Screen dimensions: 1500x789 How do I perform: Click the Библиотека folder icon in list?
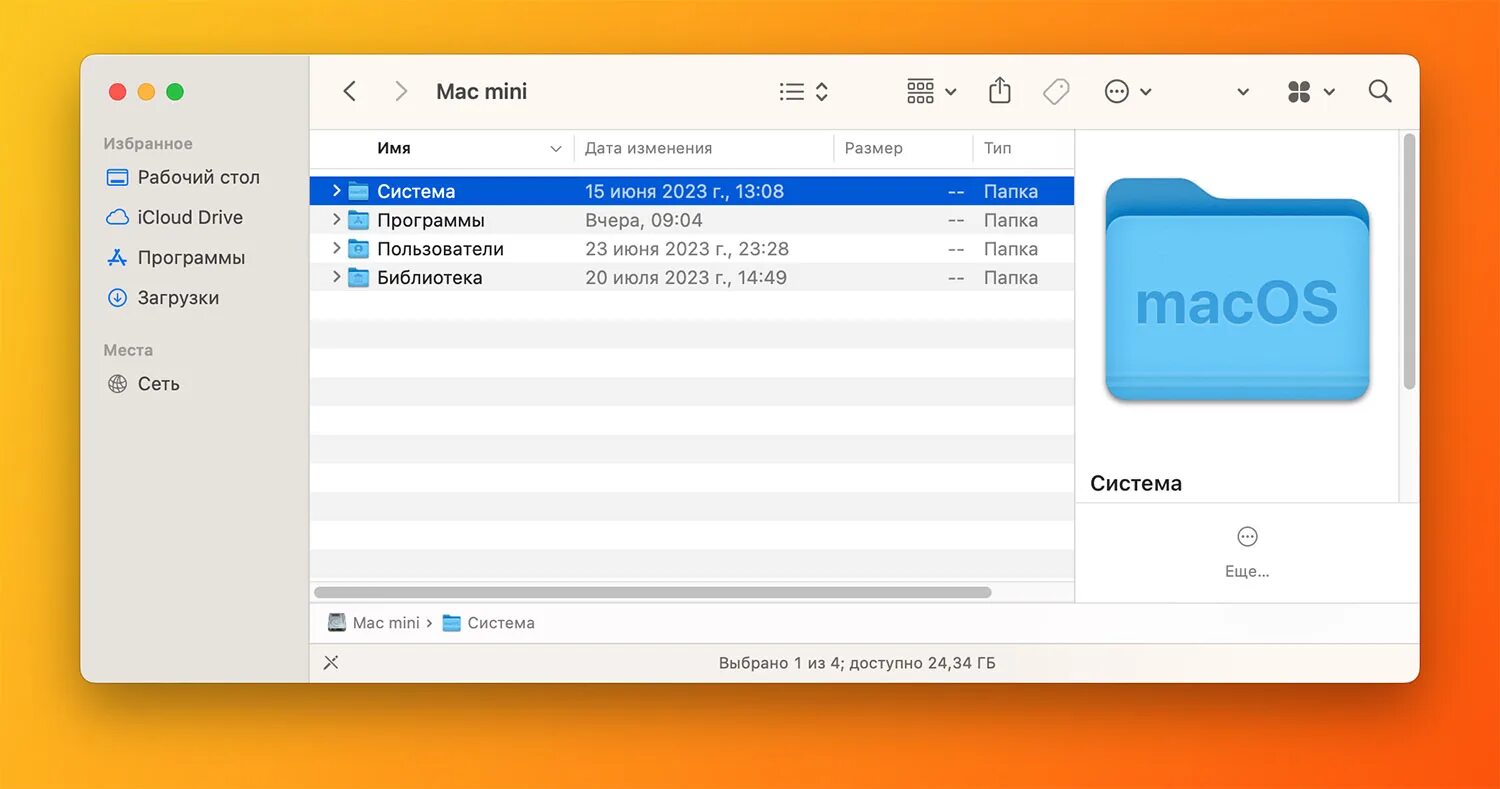pyautogui.click(x=359, y=277)
